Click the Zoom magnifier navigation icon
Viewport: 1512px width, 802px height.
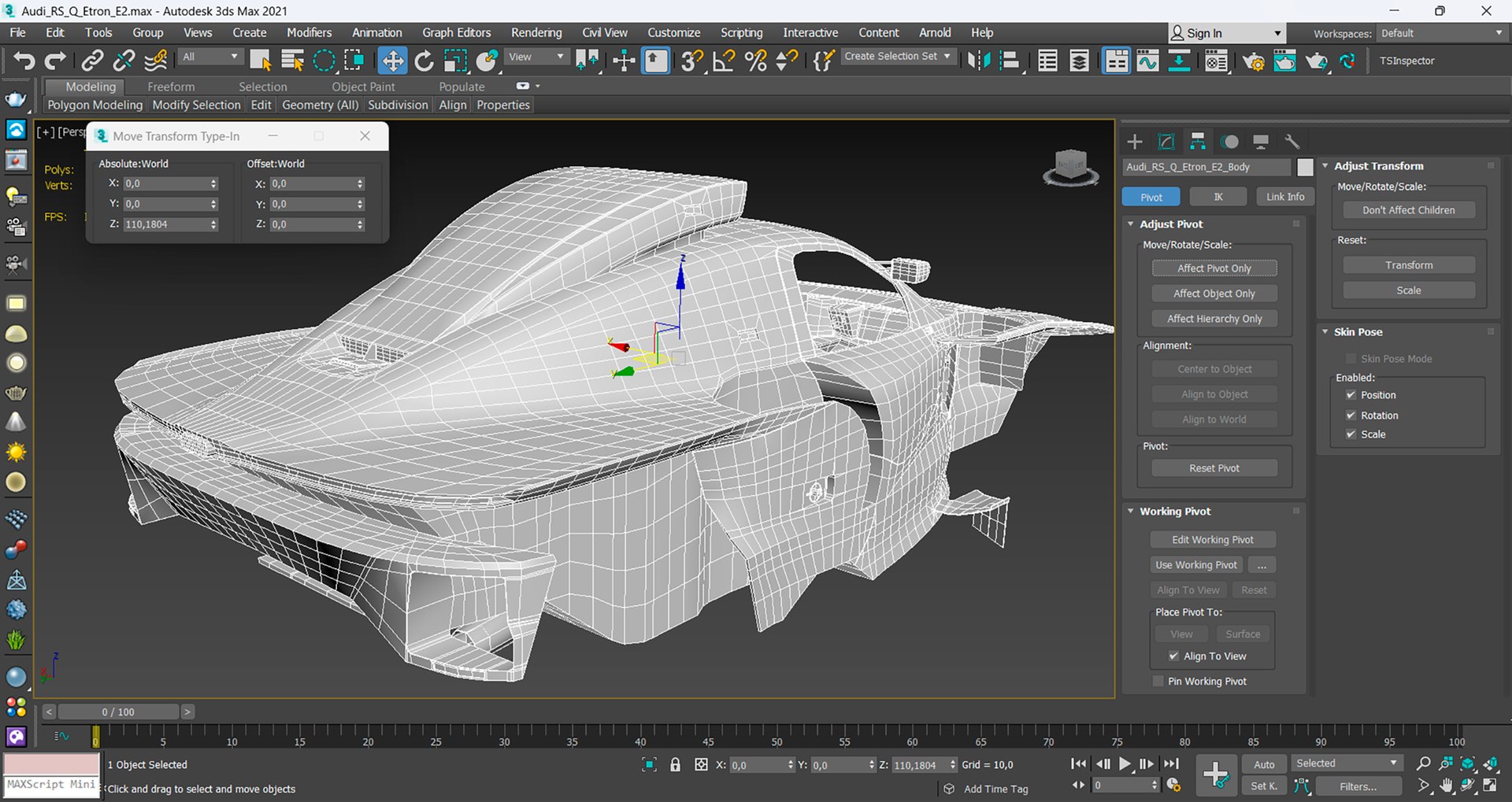[1423, 763]
